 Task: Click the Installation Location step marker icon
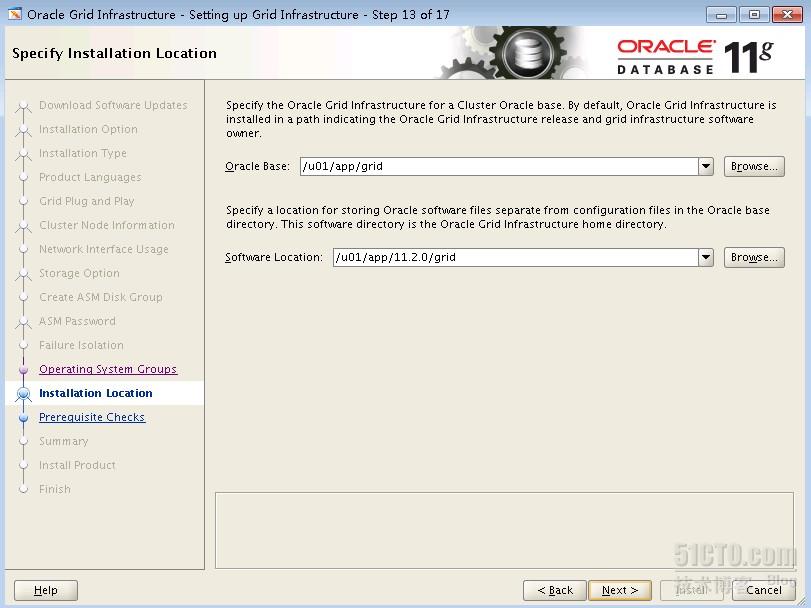pos(23,394)
